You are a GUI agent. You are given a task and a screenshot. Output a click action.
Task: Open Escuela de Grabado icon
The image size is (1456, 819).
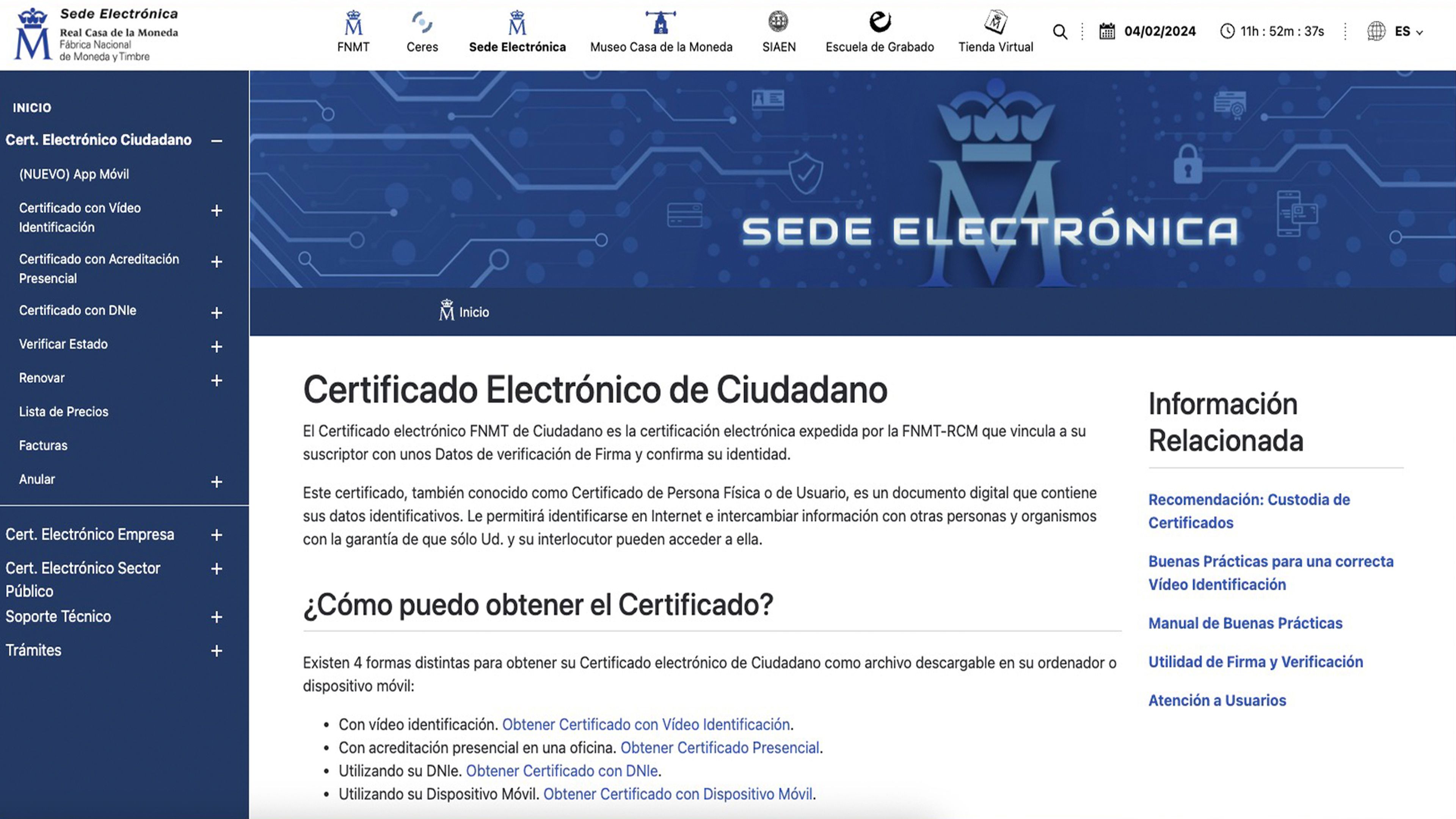click(880, 22)
